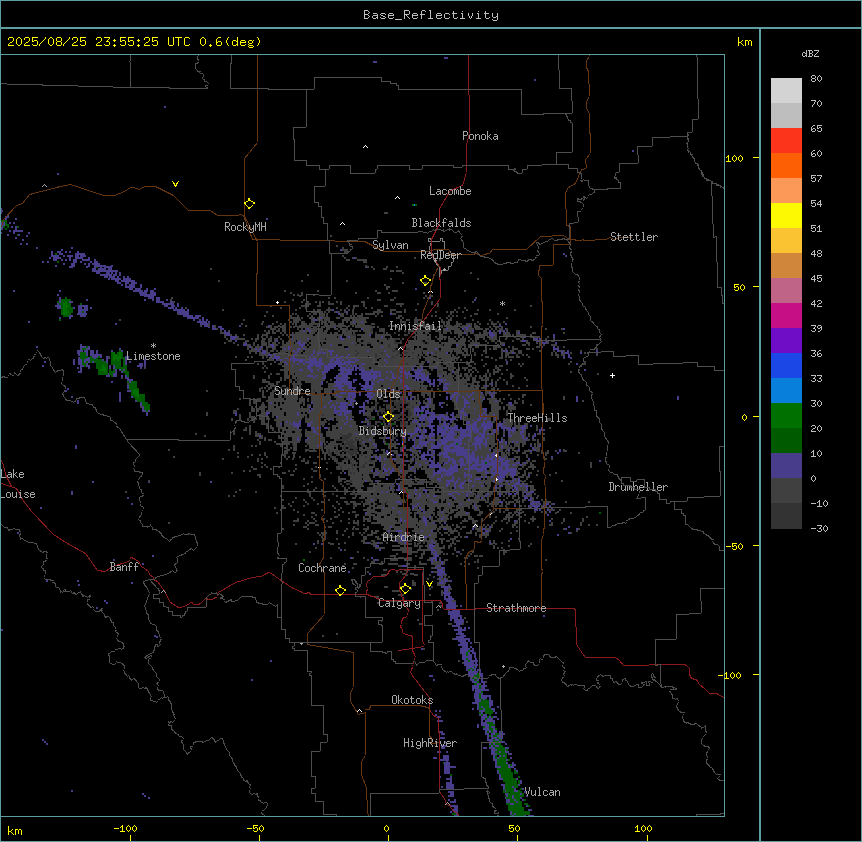Click the RockyMH label

click(245, 227)
